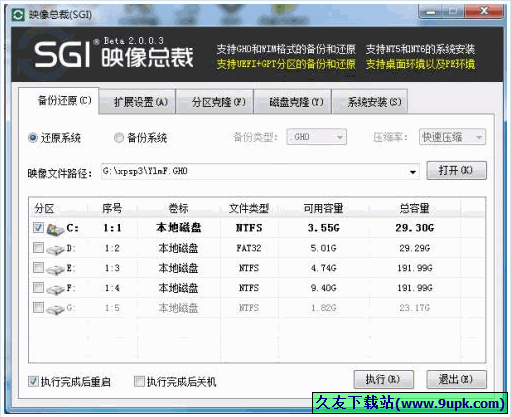Viewport: 511px width, 417px height.
Task: Click the 文件类型 column header
Action: tap(249, 209)
